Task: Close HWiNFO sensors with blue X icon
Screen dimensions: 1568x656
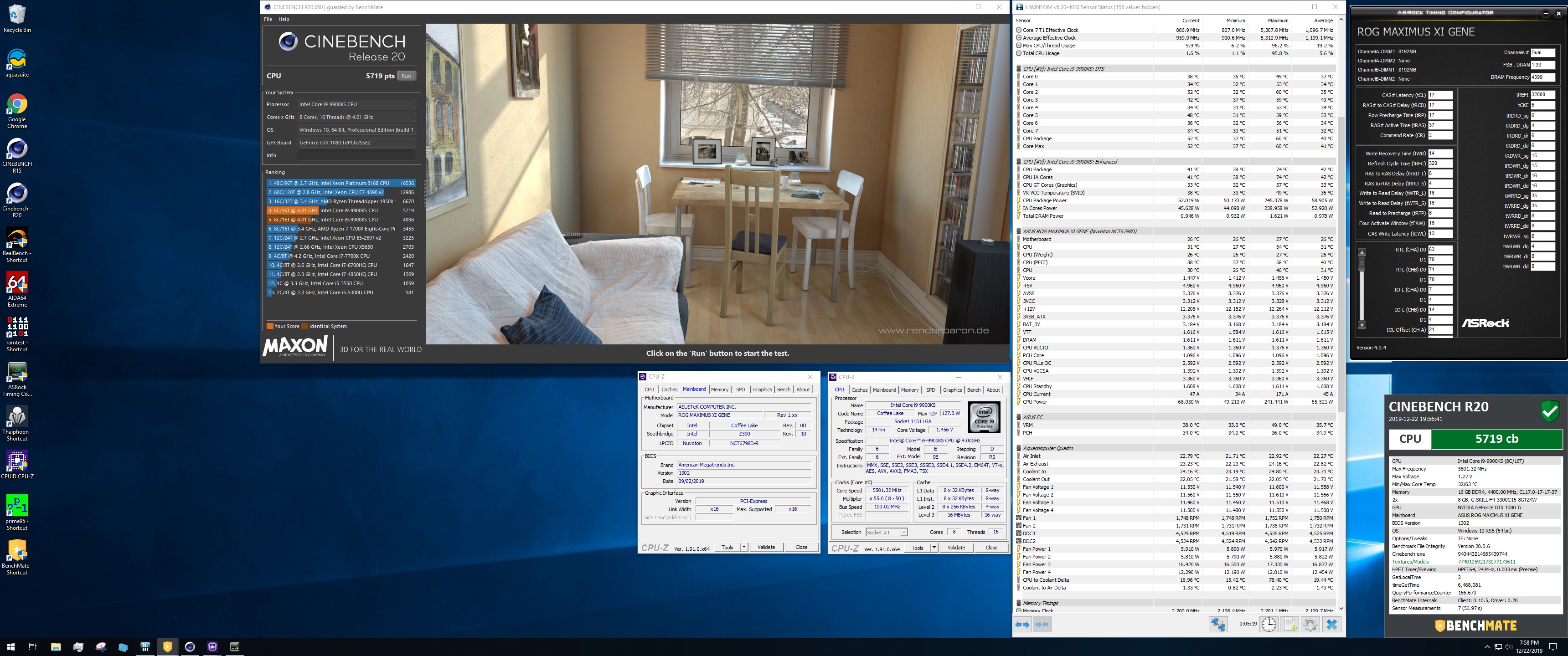Action: [x=1332, y=625]
